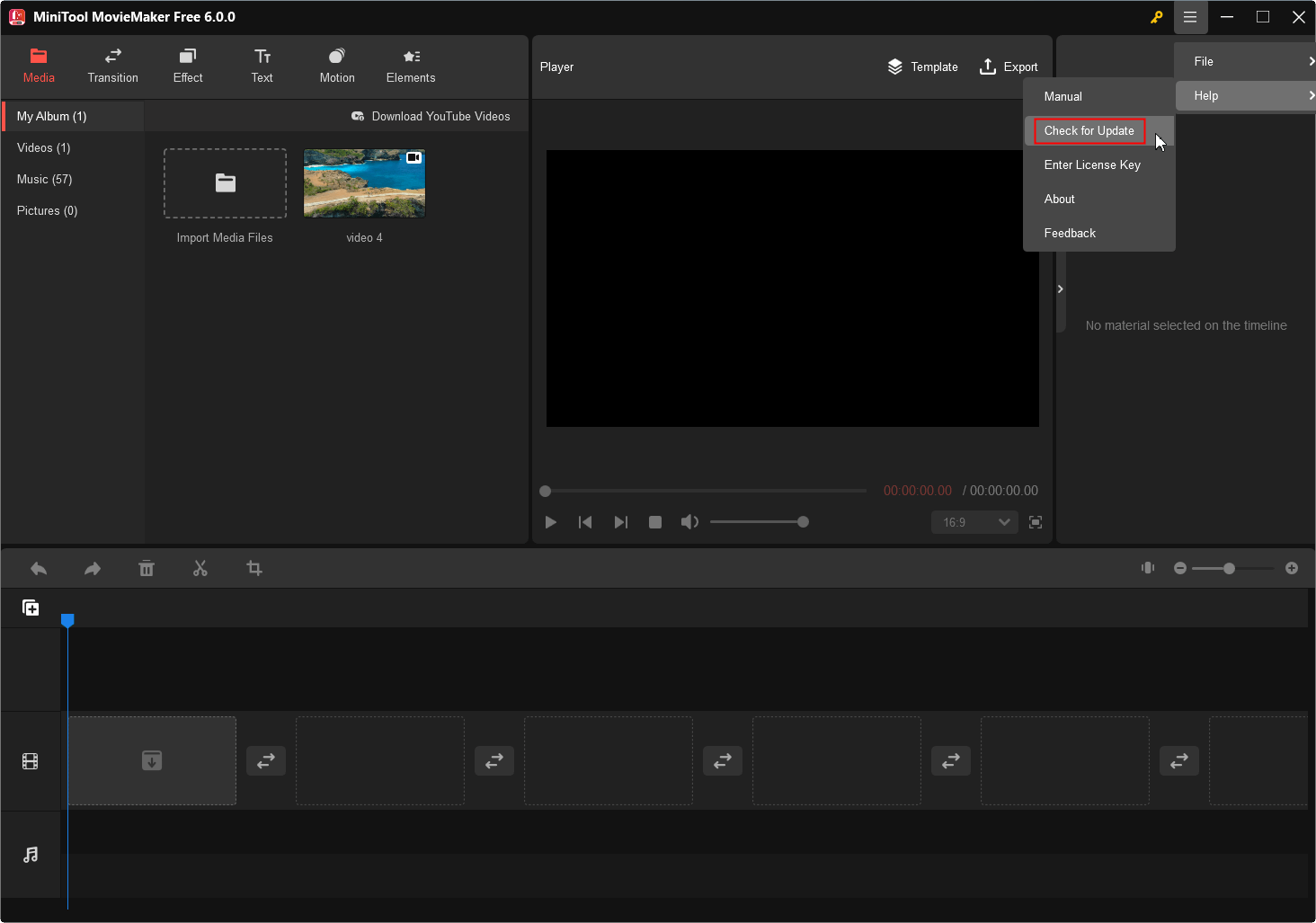
Task: Click zoom to fit timeline icon
Action: click(1148, 568)
